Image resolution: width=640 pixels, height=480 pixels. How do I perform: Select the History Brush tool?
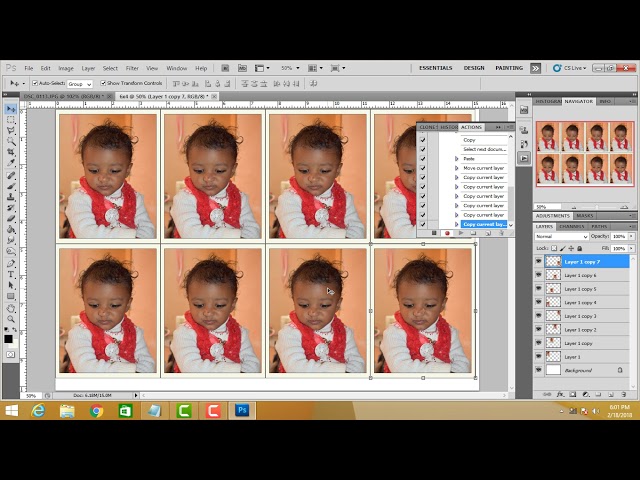pos(11,207)
